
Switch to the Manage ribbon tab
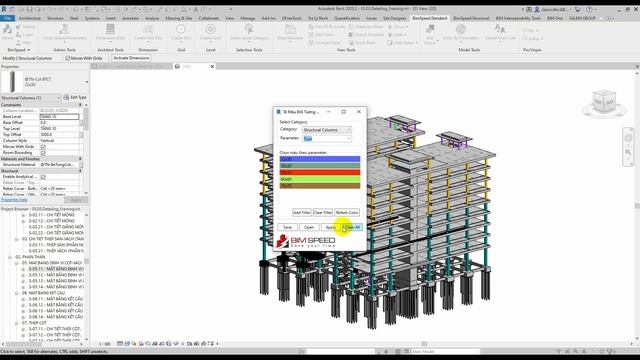(x=247, y=18)
